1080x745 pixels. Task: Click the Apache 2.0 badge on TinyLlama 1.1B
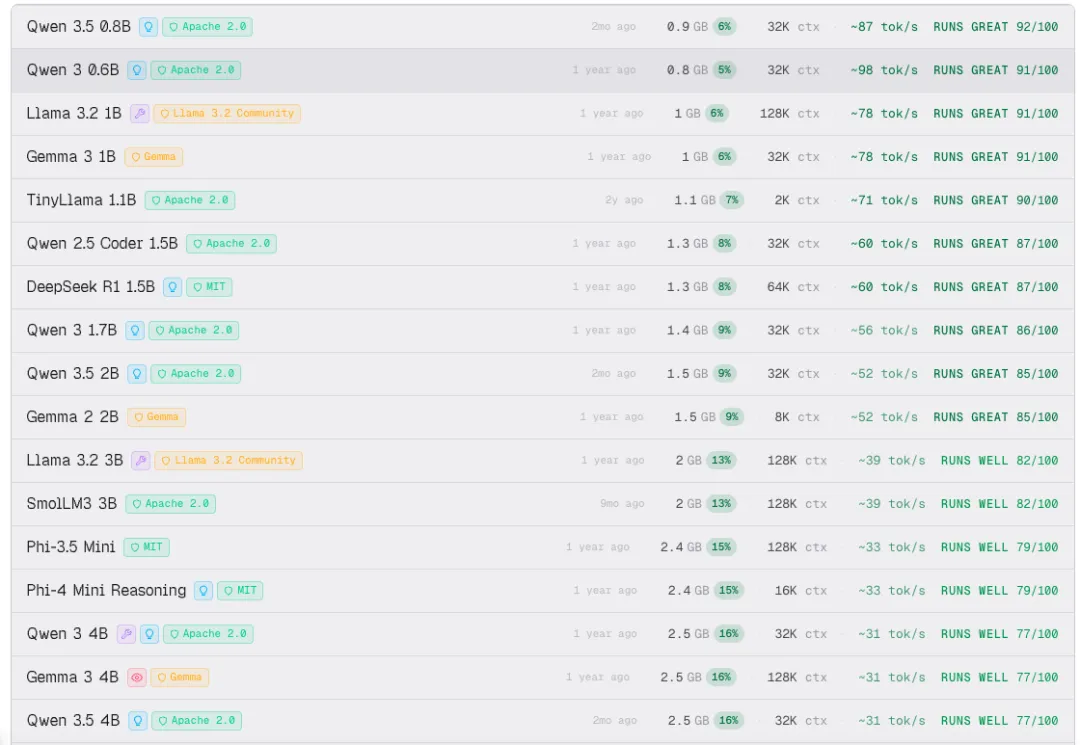190,200
